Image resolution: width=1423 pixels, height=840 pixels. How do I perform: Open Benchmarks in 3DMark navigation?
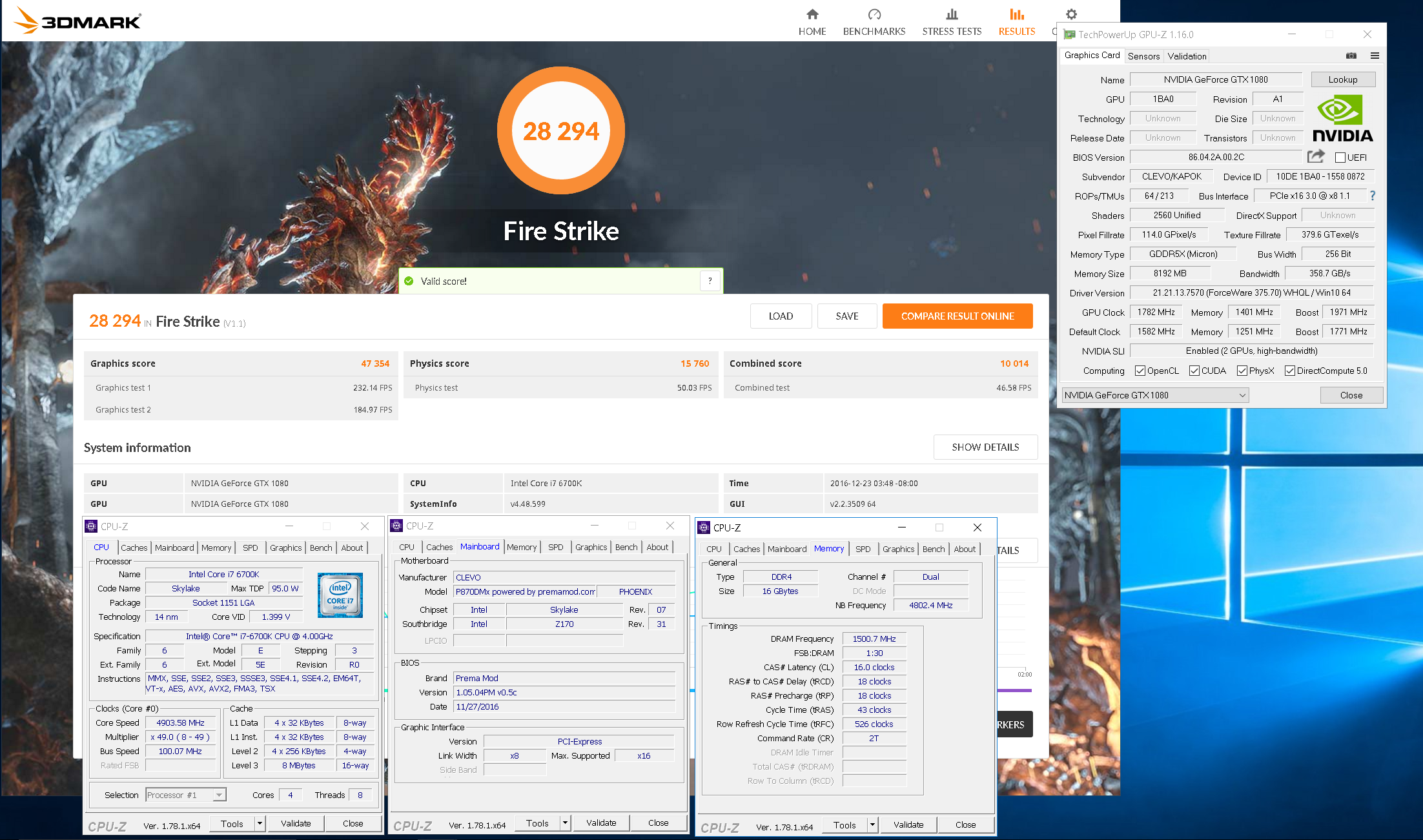[x=874, y=22]
